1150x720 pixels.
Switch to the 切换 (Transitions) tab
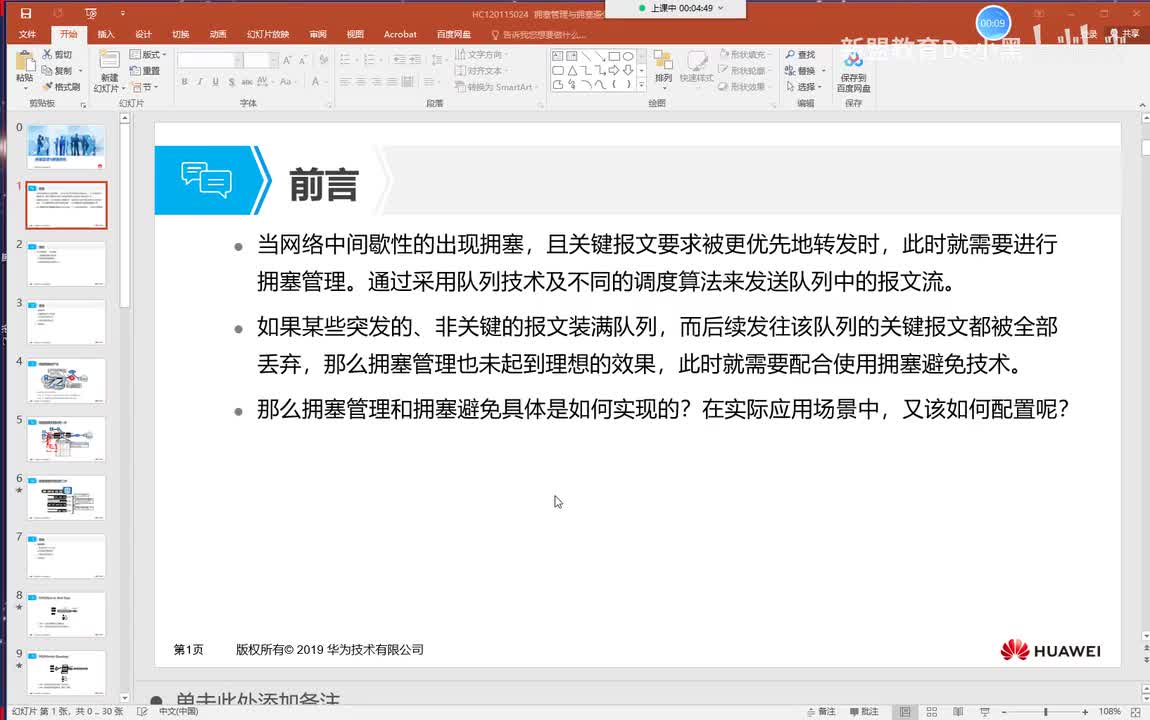point(180,34)
